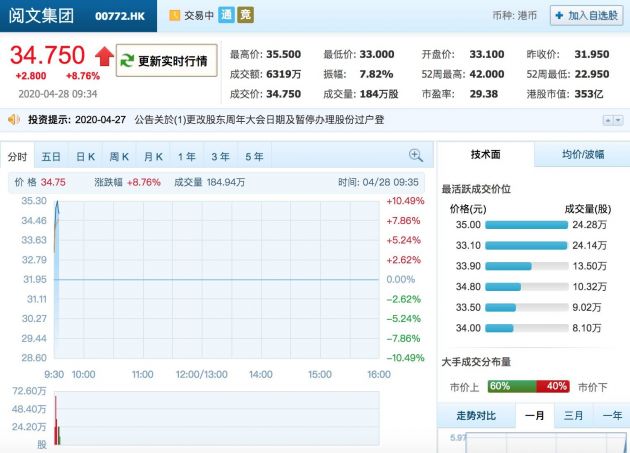This screenshot has height=453, width=630.
Task: Click the plus icon in 加入自选股
Action: click(559, 16)
